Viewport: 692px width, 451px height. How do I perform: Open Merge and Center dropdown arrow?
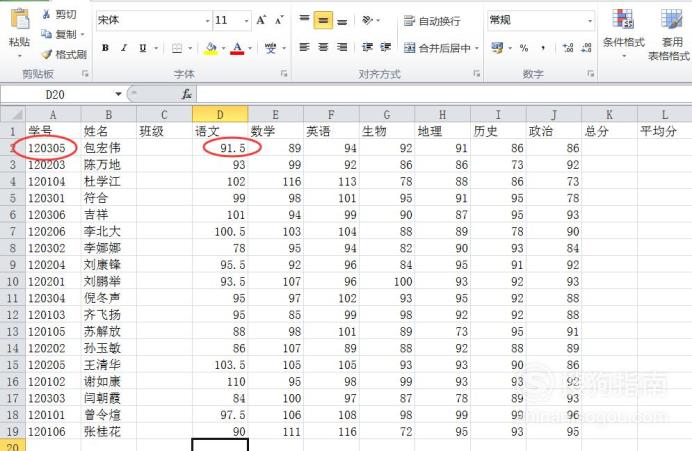477,48
